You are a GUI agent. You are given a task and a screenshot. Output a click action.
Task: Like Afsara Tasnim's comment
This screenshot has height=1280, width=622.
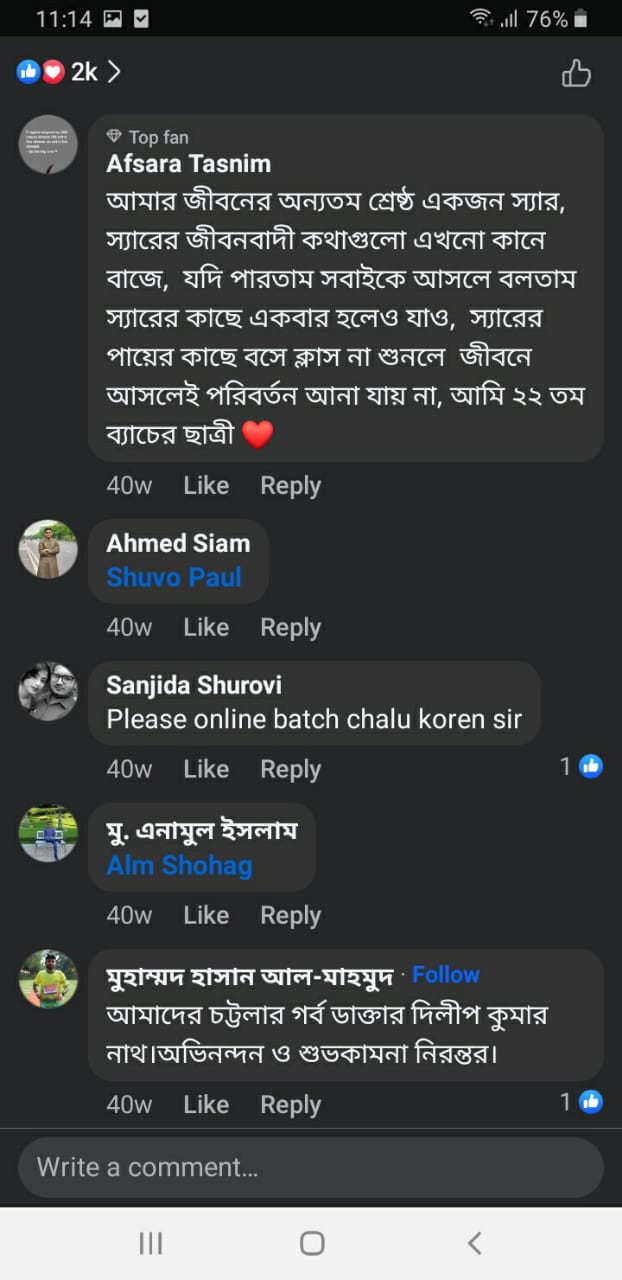[206, 486]
